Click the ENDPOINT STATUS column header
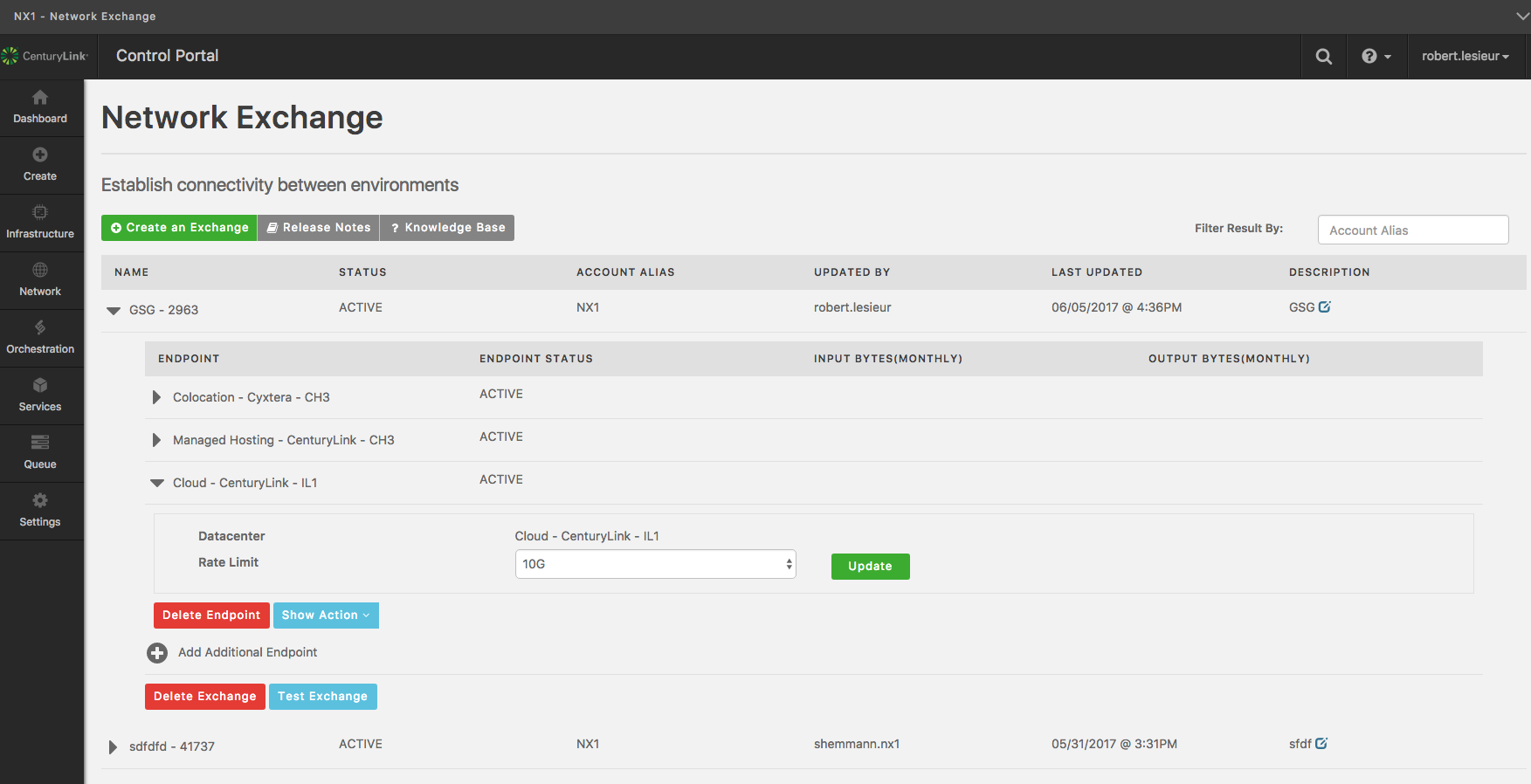The height and width of the screenshot is (784, 1531). [x=536, y=359]
